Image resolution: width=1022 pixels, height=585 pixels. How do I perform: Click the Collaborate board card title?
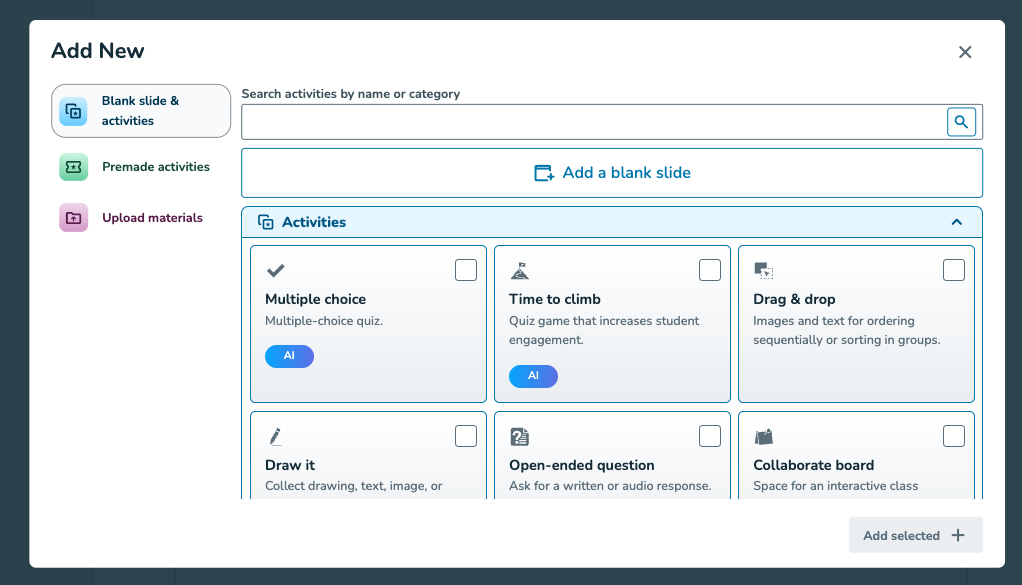pyautogui.click(x=813, y=465)
